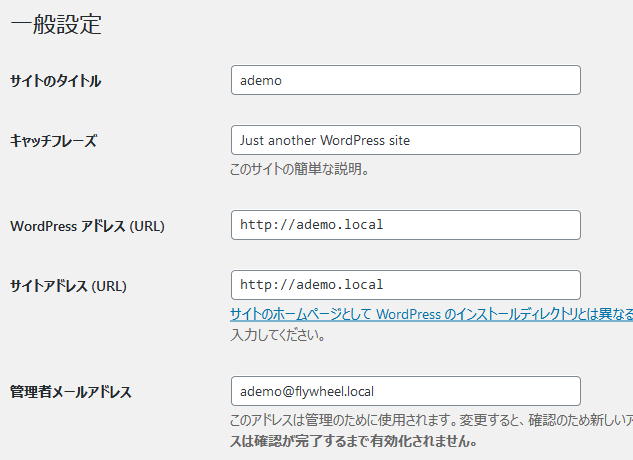Click the キャッチフレーズ field with Just another WordPress site
This screenshot has width=633, height=460.
click(x=406, y=140)
